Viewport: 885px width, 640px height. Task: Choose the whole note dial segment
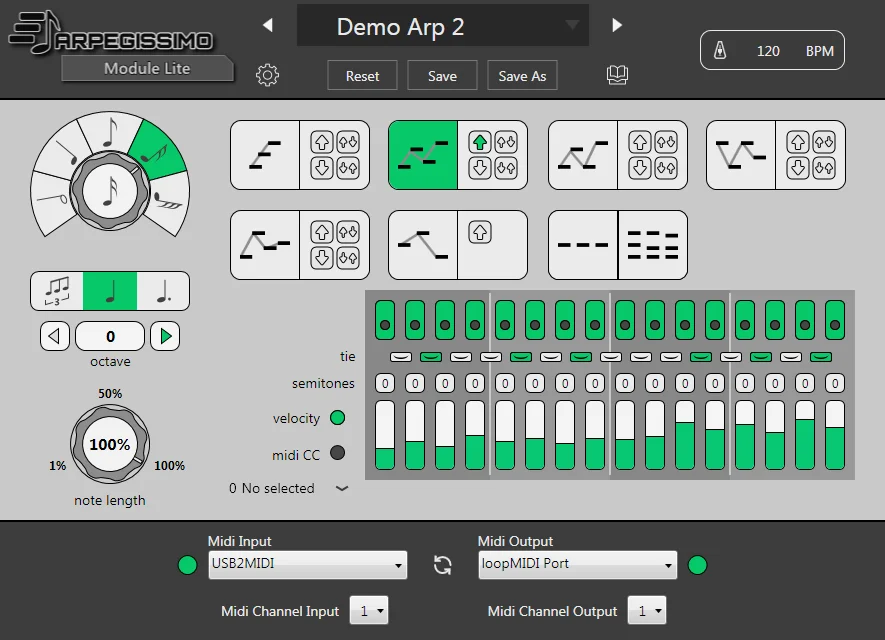click(x=52, y=199)
